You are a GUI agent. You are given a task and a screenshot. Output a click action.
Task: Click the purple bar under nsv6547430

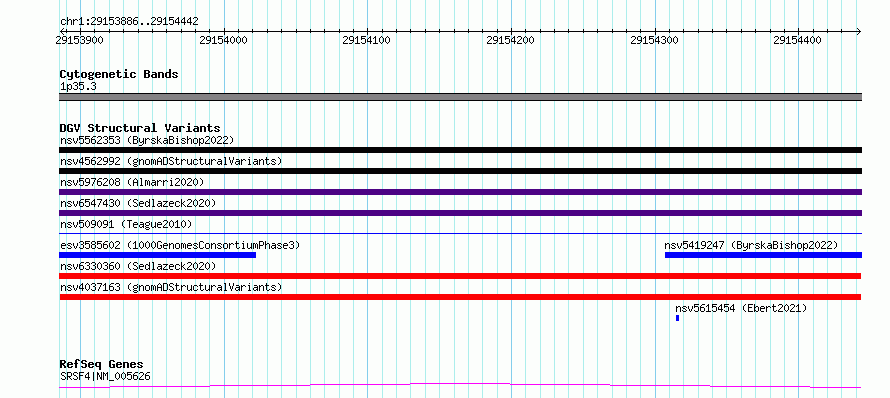point(460,213)
